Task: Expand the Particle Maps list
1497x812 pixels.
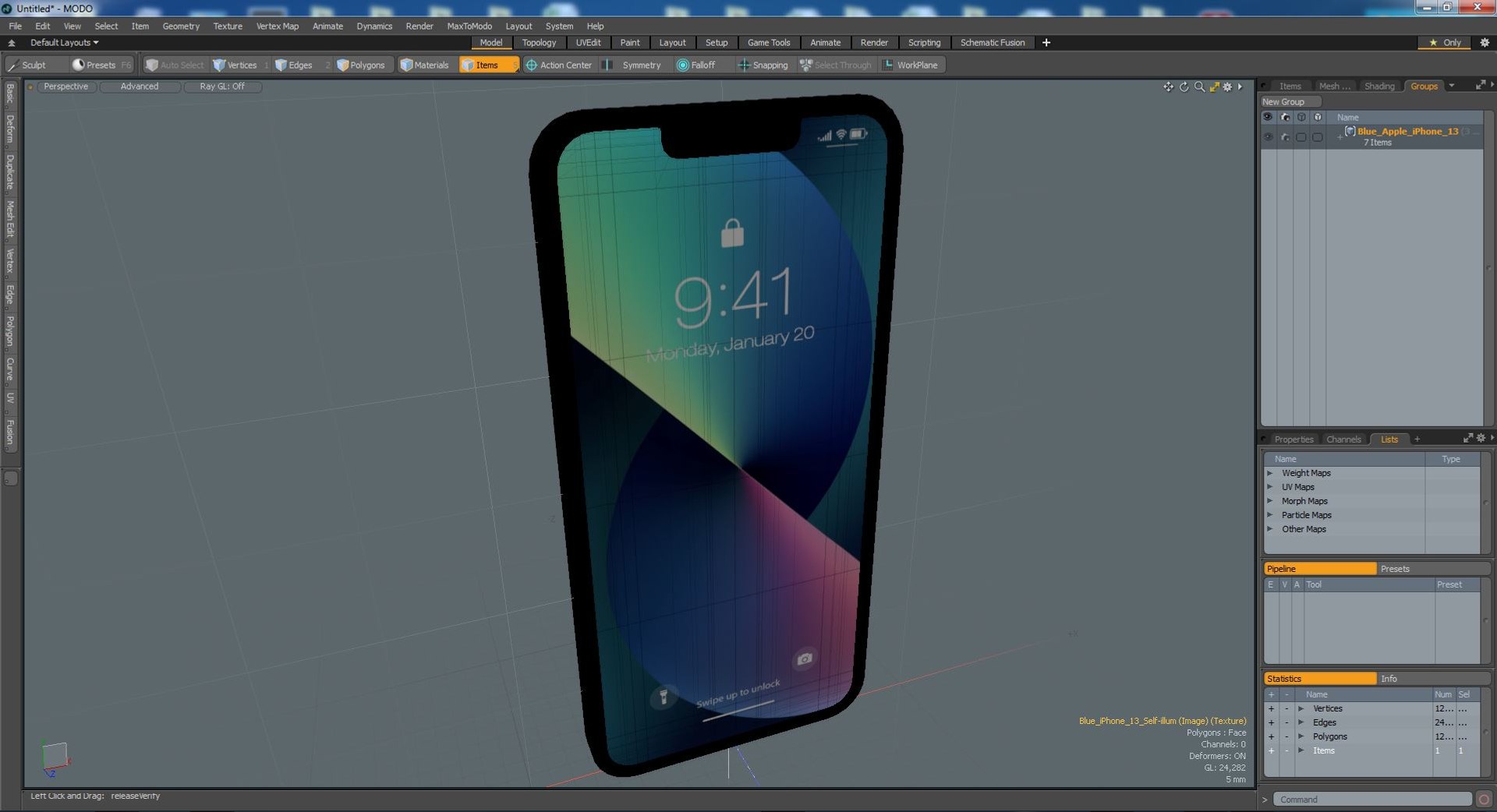Action: 1270,515
